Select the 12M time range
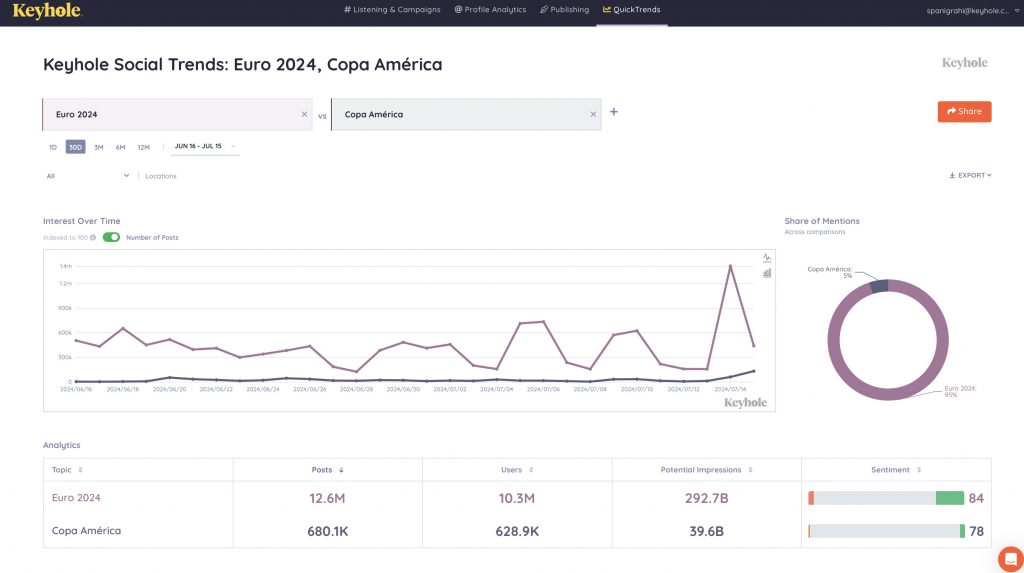The width and height of the screenshot is (1024, 573). click(x=144, y=147)
